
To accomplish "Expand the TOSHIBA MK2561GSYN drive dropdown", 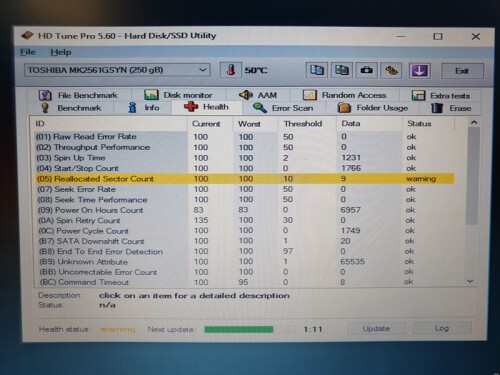I will pos(117,70).
